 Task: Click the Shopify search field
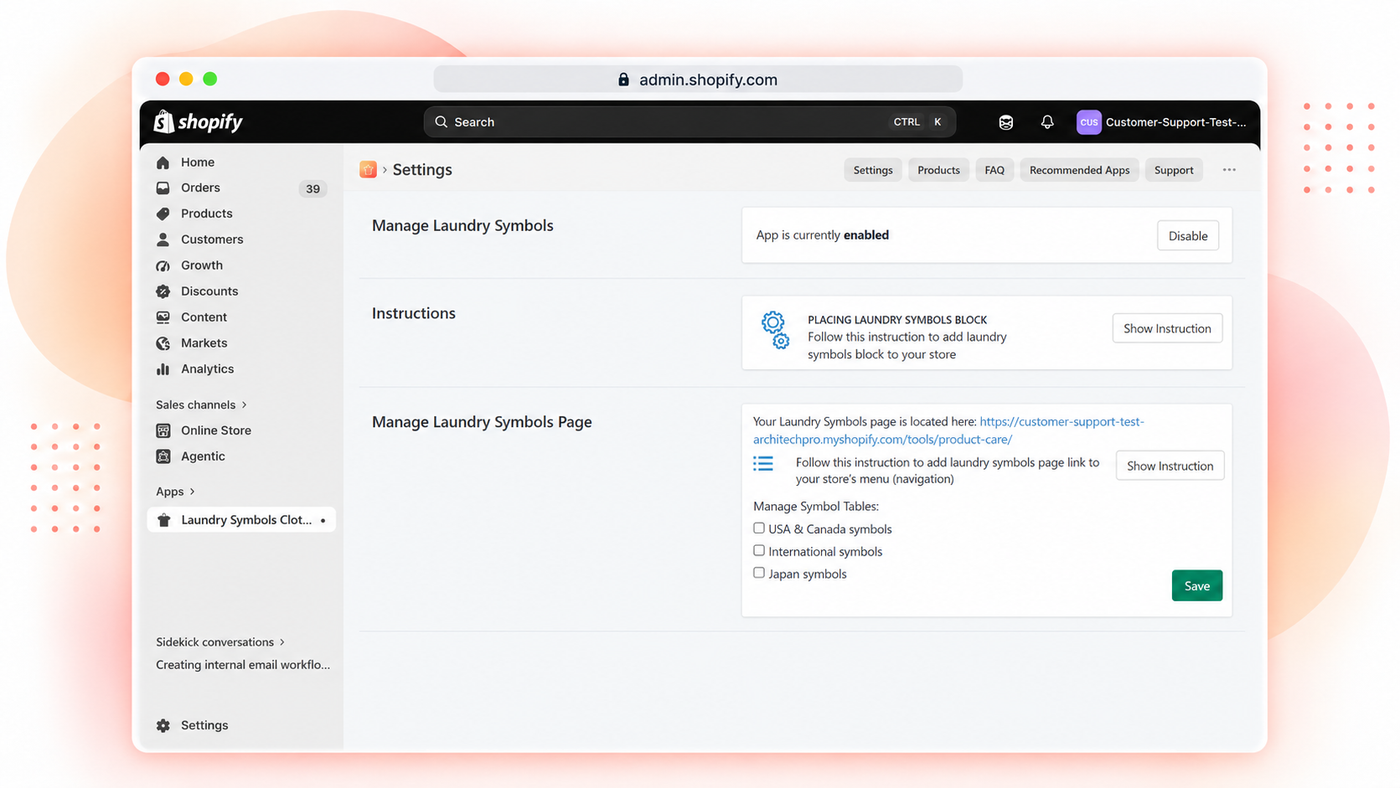[690, 122]
